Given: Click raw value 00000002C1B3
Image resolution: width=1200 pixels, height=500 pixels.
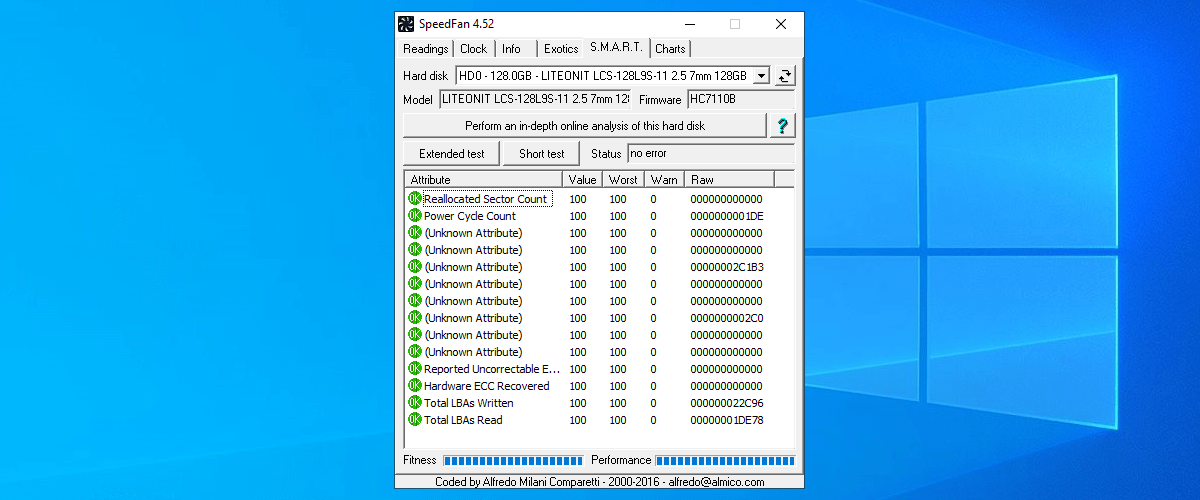Looking at the screenshot, I should pyautogui.click(x=726, y=267).
